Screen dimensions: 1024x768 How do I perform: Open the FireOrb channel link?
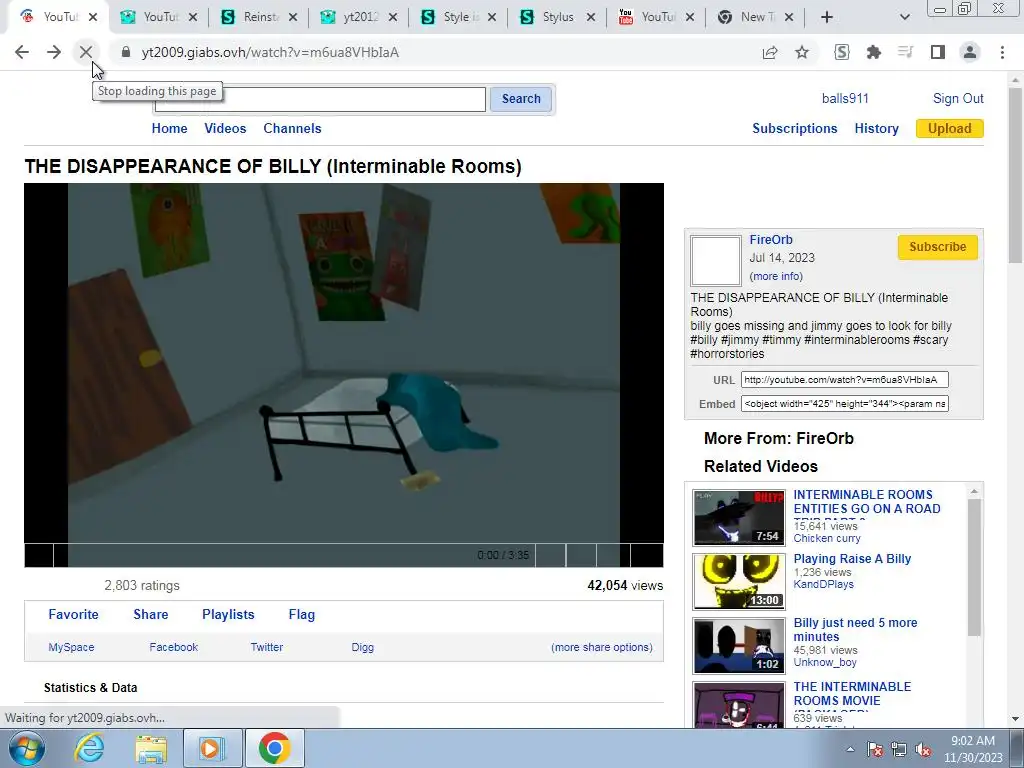click(x=771, y=240)
